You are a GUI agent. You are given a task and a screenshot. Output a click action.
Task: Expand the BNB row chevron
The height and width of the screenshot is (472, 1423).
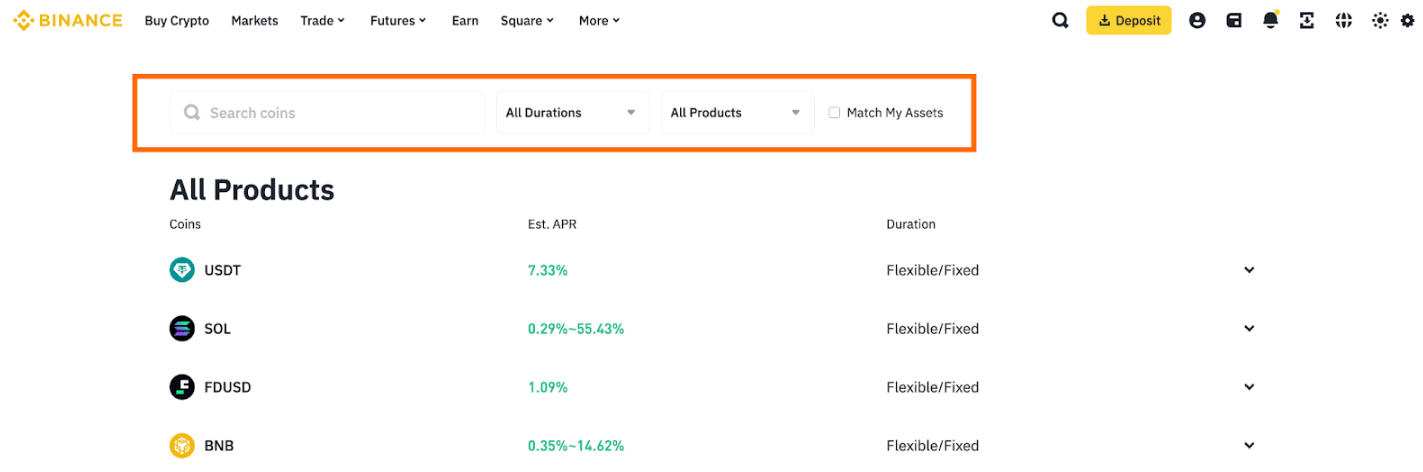point(1249,445)
